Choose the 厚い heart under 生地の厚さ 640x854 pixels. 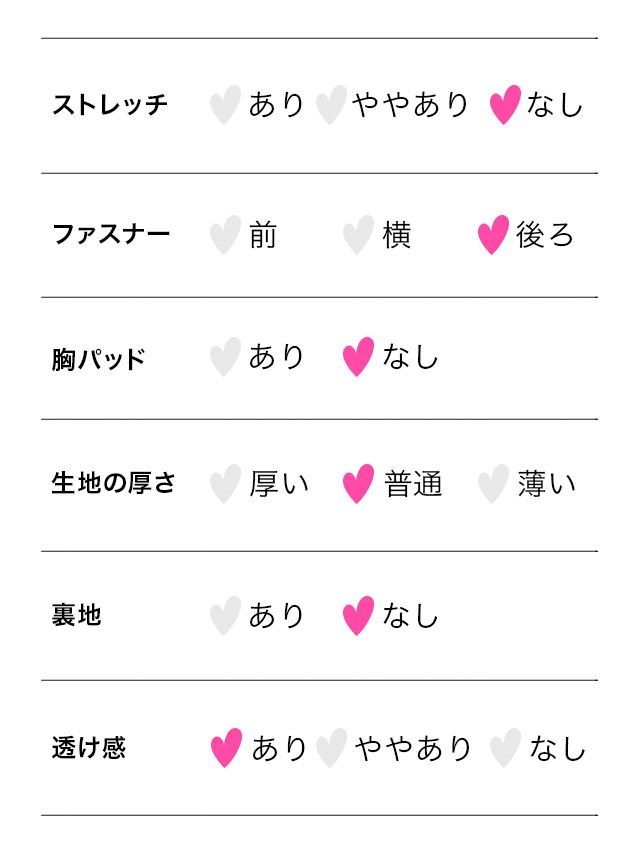226,484
